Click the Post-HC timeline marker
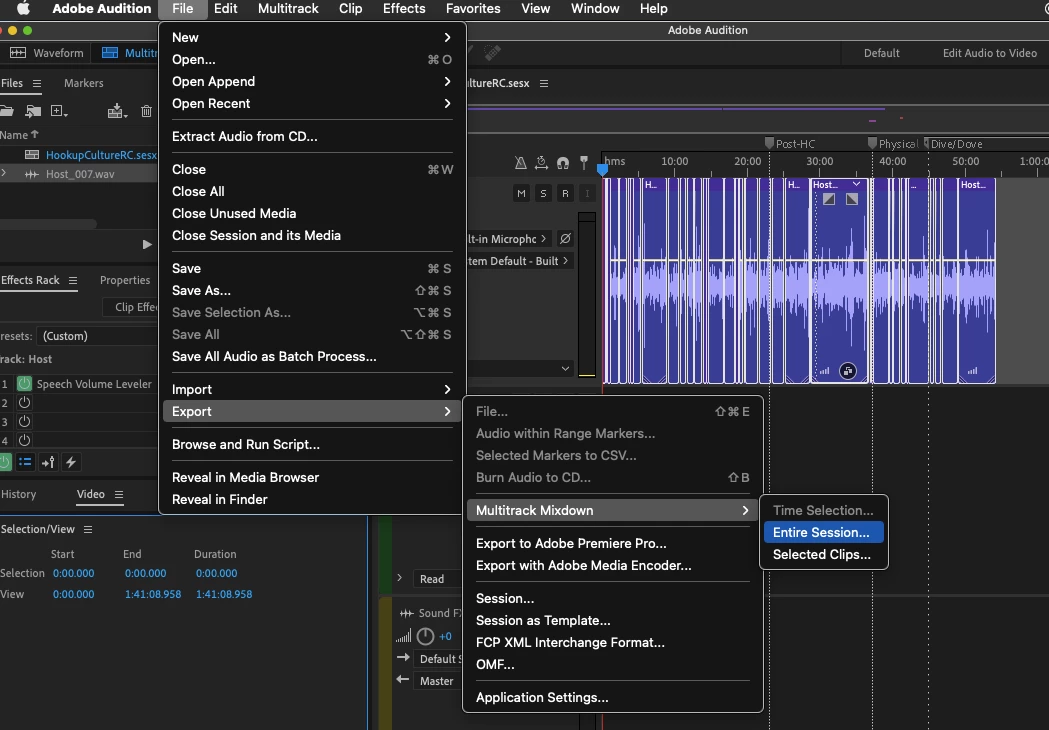This screenshot has height=730, width=1049. point(769,143)
